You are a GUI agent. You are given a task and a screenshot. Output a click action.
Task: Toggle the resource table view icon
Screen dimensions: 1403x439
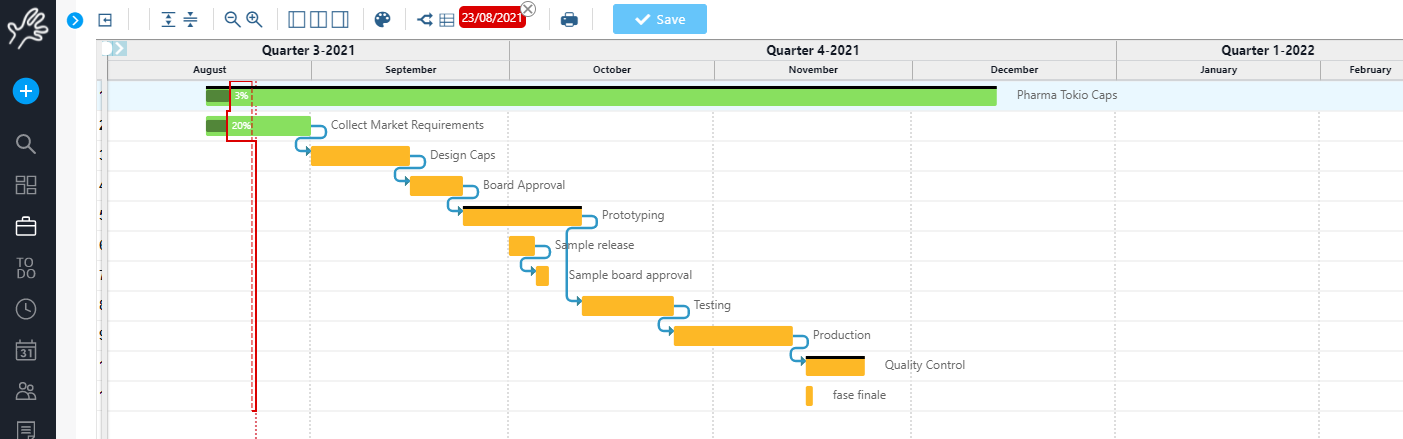[447, 19]
